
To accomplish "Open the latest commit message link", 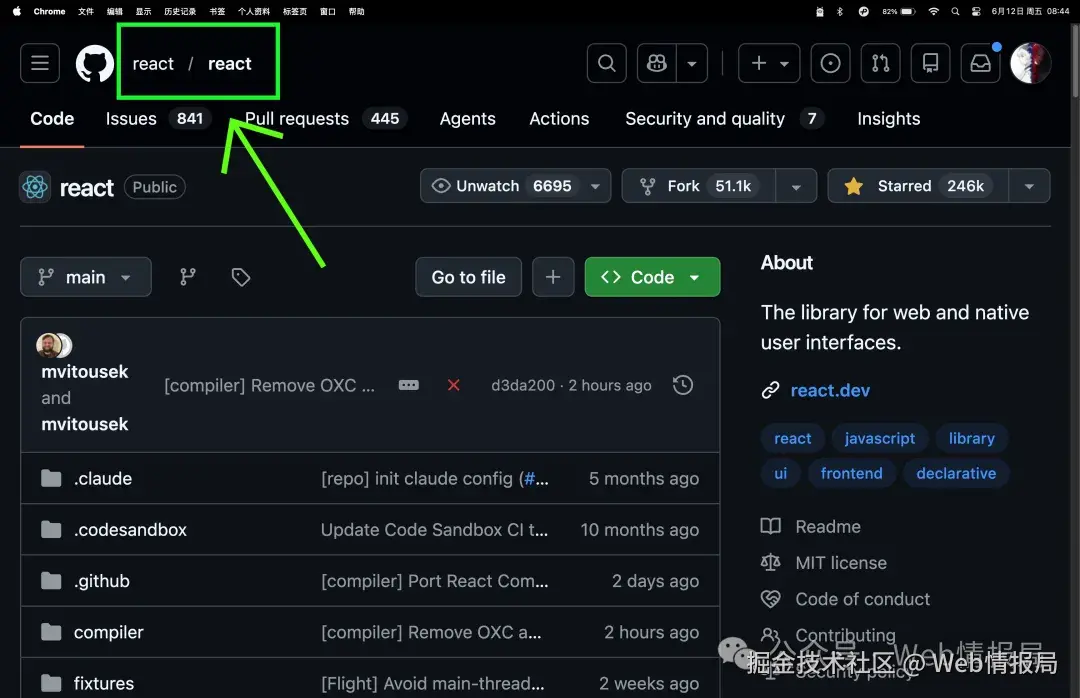I will 269,385.
